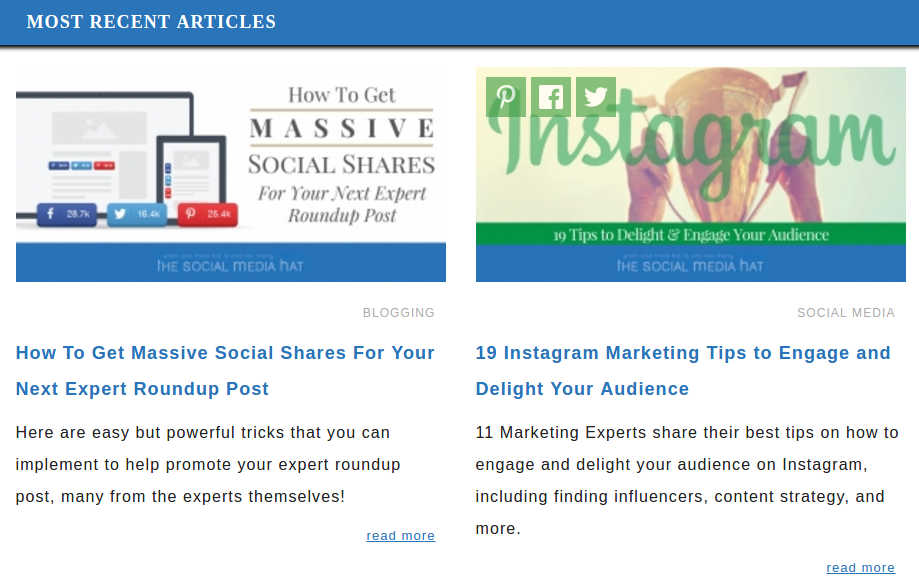
Task: Click The Social Media Hat logo below Instagram image
Action: (688, 264)
